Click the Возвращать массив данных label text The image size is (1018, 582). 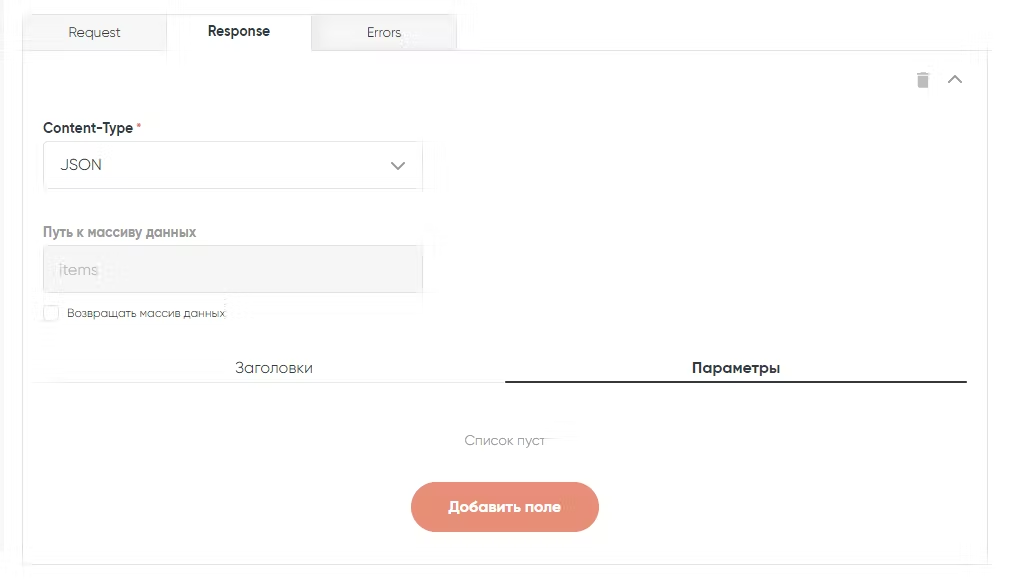(146, 313)
